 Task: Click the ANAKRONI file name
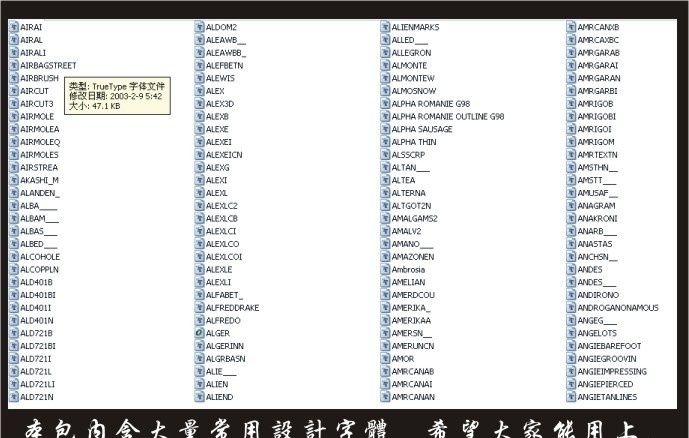(x=597, y=218)
